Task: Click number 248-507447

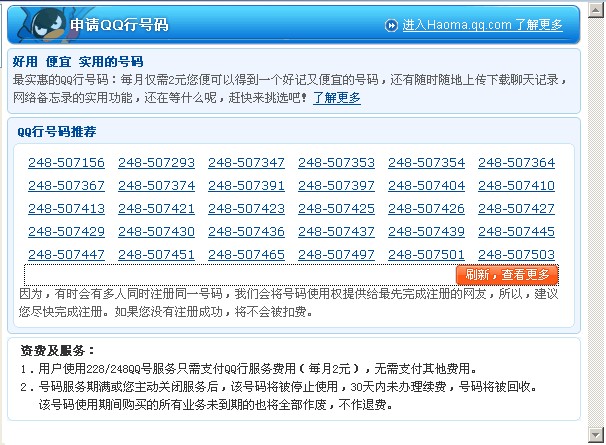Action: tap(66, 254)
